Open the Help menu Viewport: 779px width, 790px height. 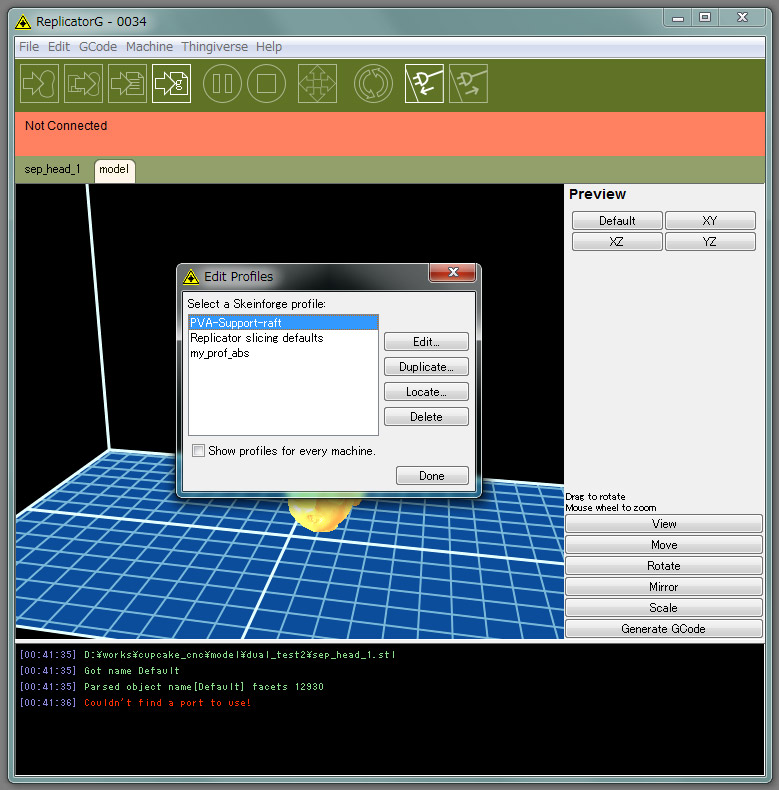coord(269,47)
